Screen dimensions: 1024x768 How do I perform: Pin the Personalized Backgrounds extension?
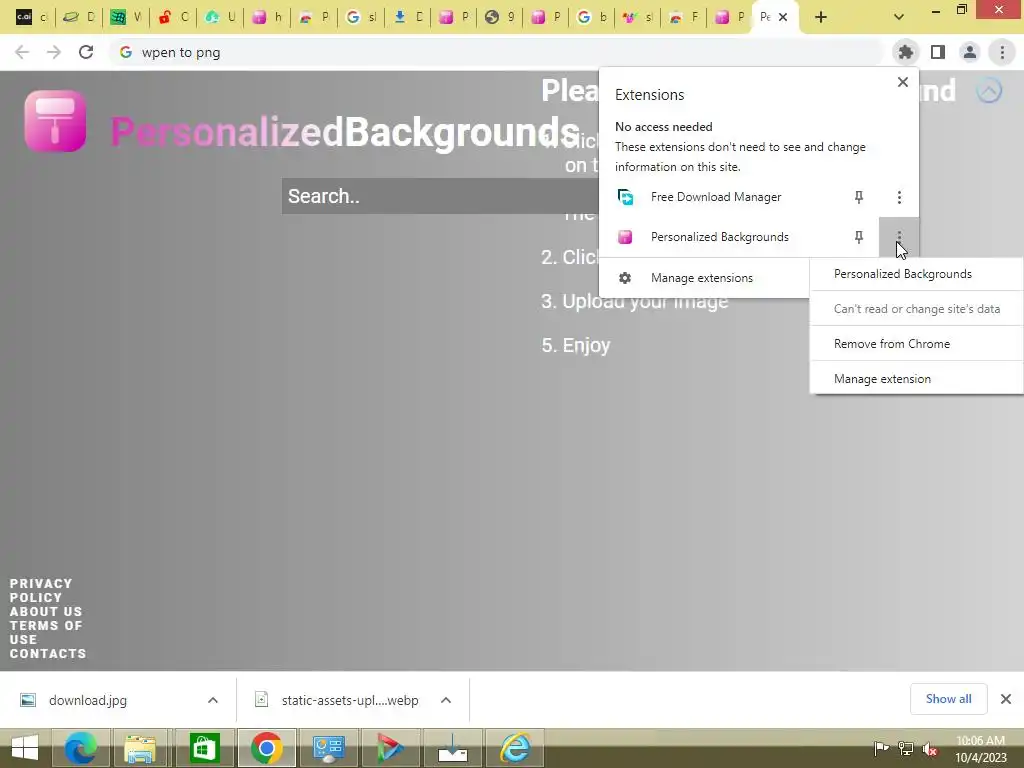click(x=859, y=237)
